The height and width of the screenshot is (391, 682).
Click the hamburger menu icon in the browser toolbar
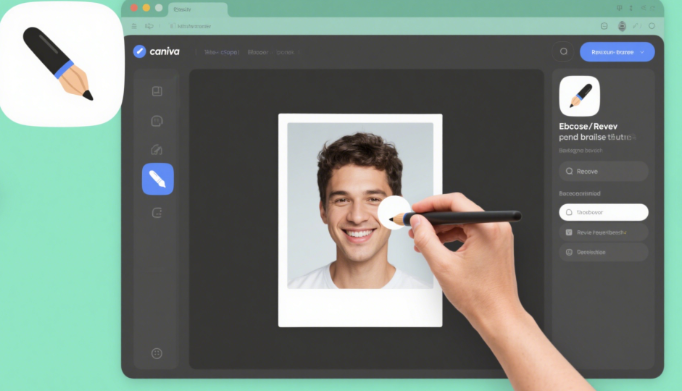tap(134, 26)
